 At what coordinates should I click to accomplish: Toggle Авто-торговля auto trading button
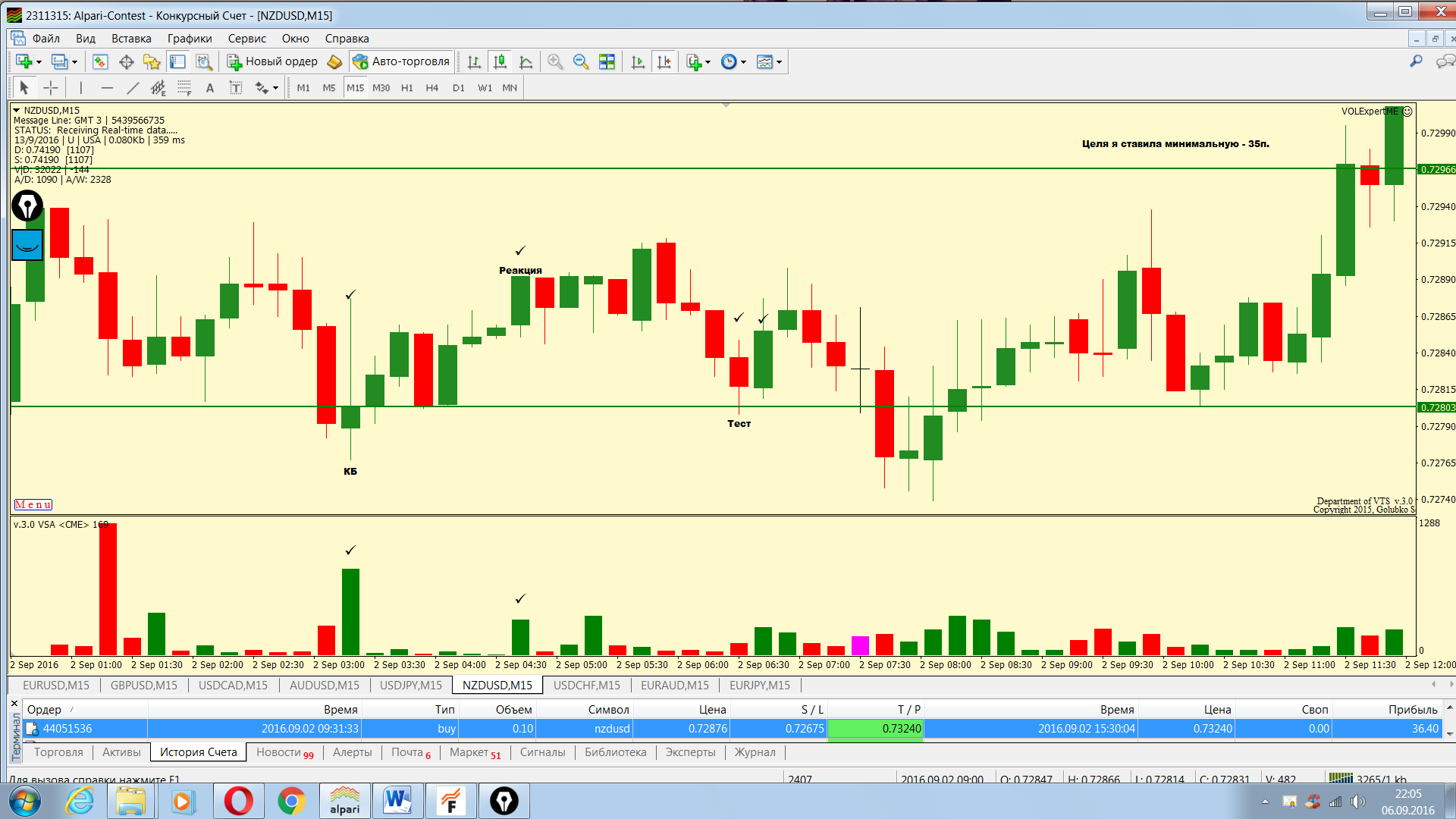(402, 62)
